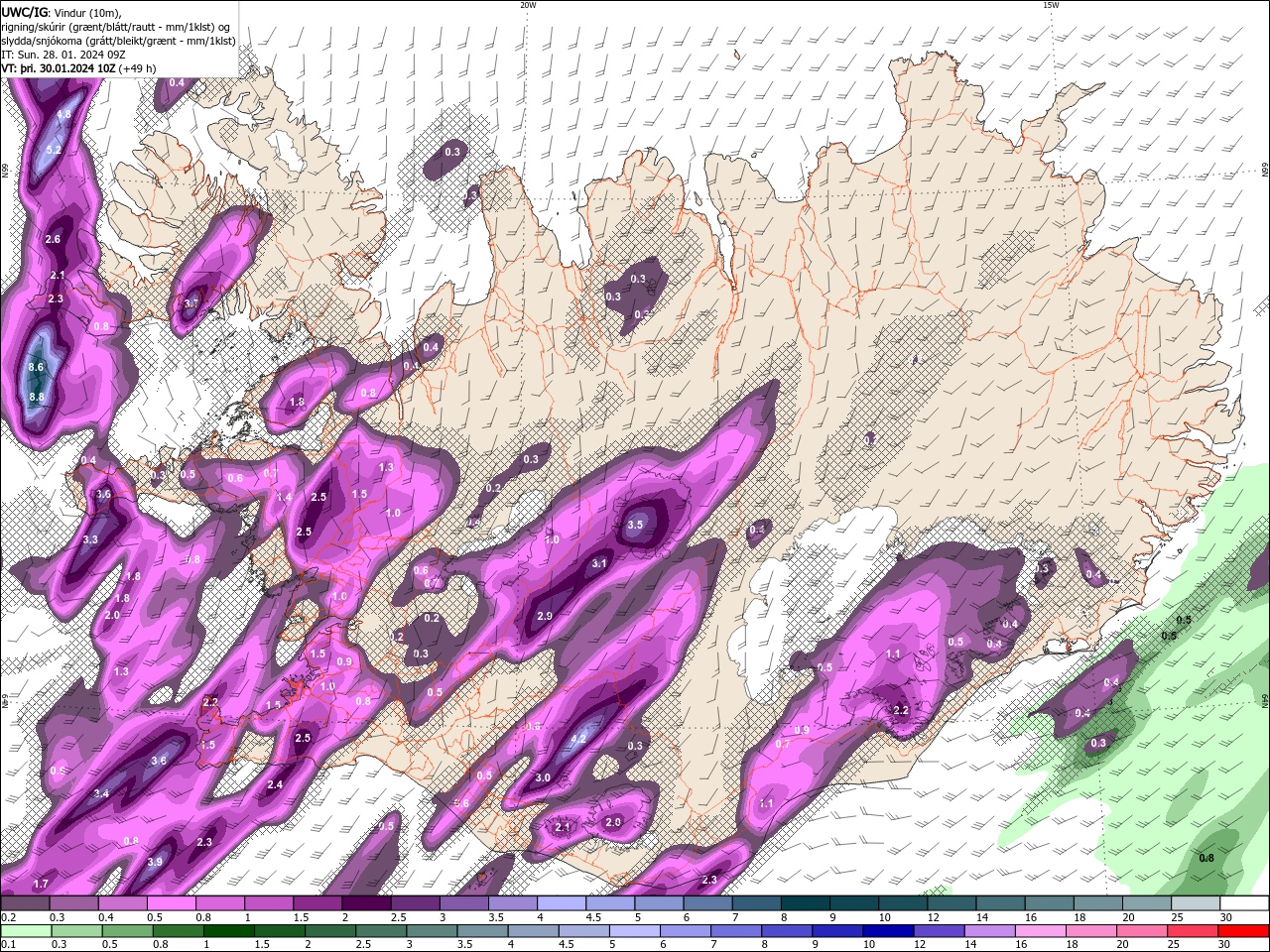Click the dark teal swatch between 8 and 9, upper legend
Viewport: 1270px width, 952px height.
(x=806, y=903)
